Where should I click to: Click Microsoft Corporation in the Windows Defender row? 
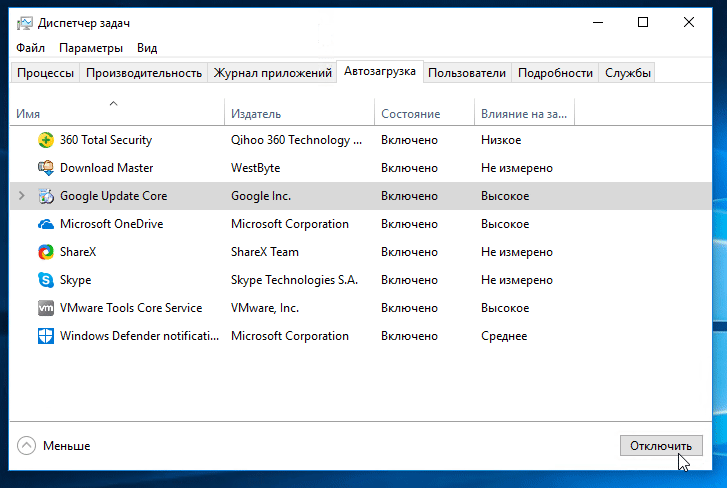point(290,336)
